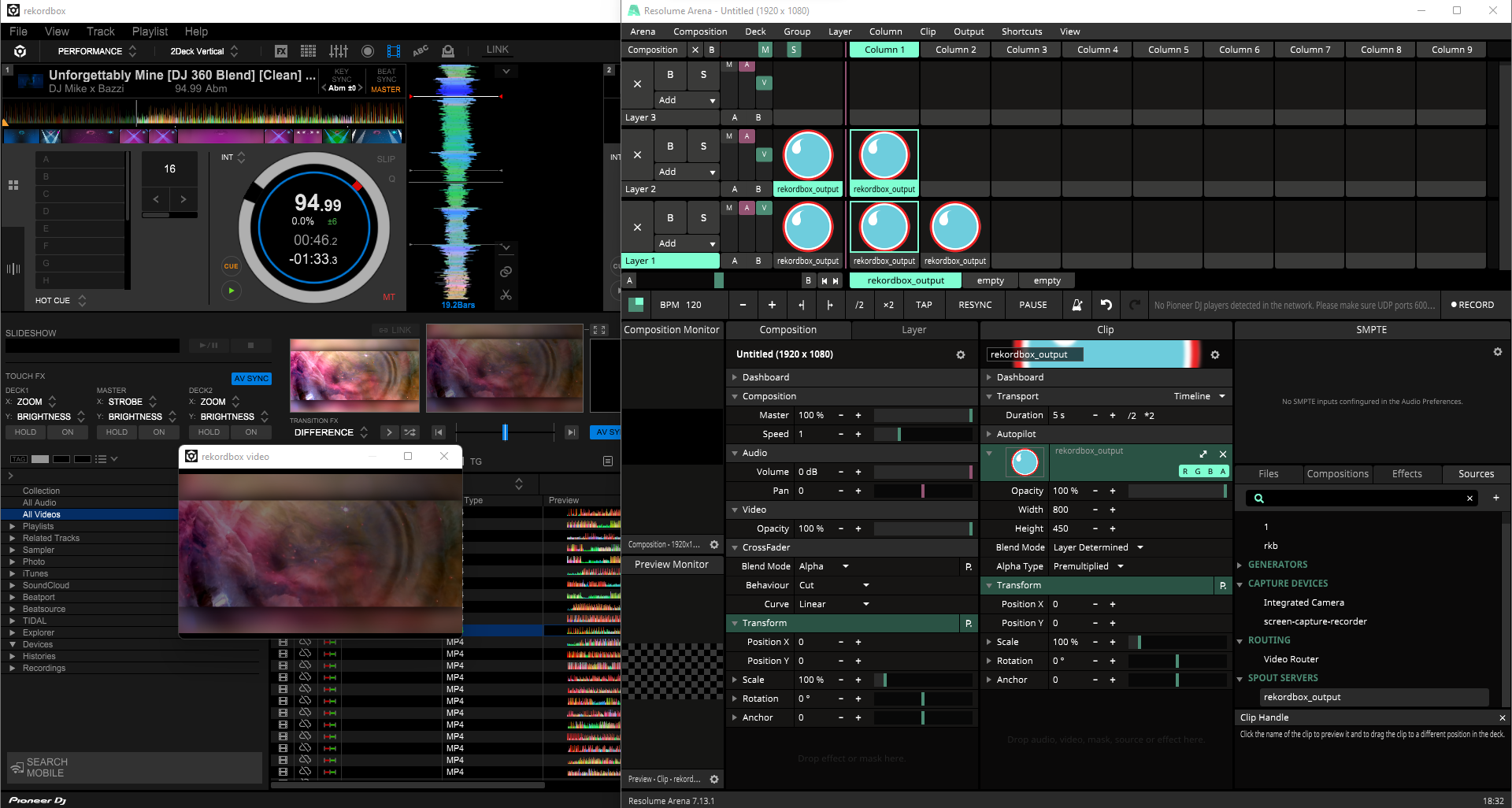Toggle Solo on Layer 2
This screenshot has width=1512, height=808.
tap(703, 146)
